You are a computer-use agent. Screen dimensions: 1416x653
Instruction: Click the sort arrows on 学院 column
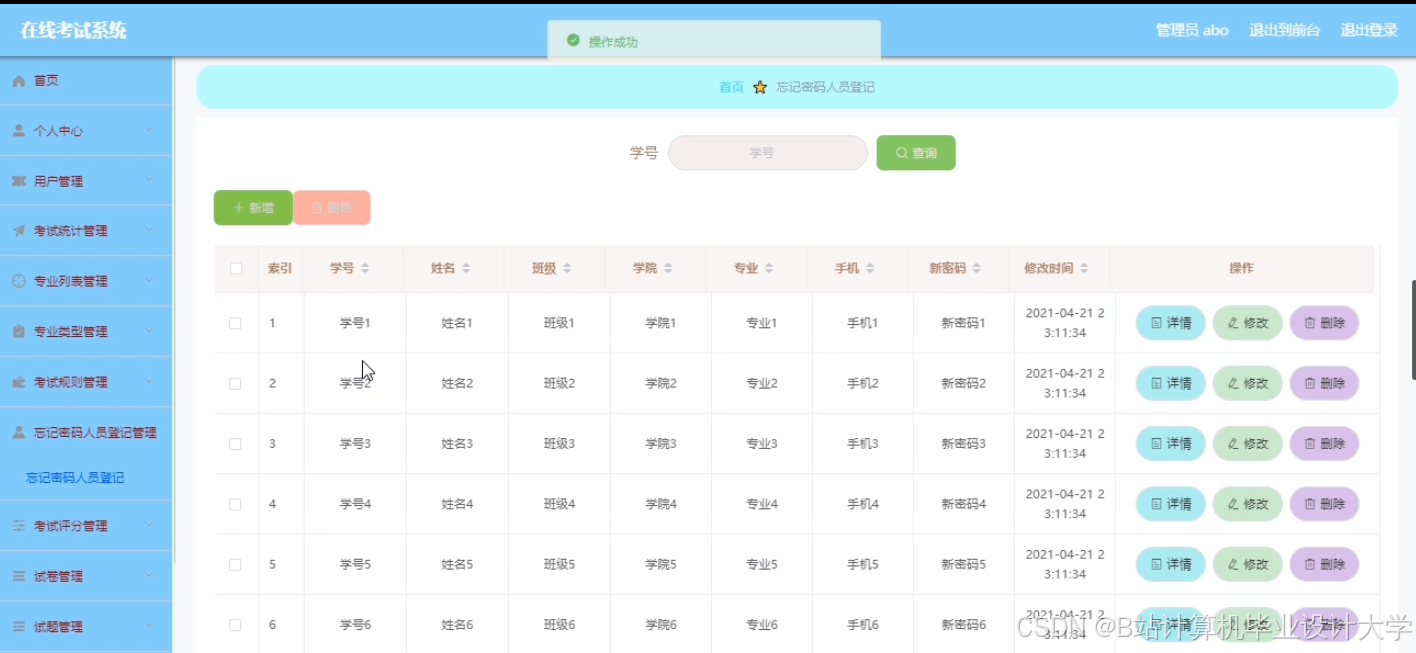pos(668,269)
